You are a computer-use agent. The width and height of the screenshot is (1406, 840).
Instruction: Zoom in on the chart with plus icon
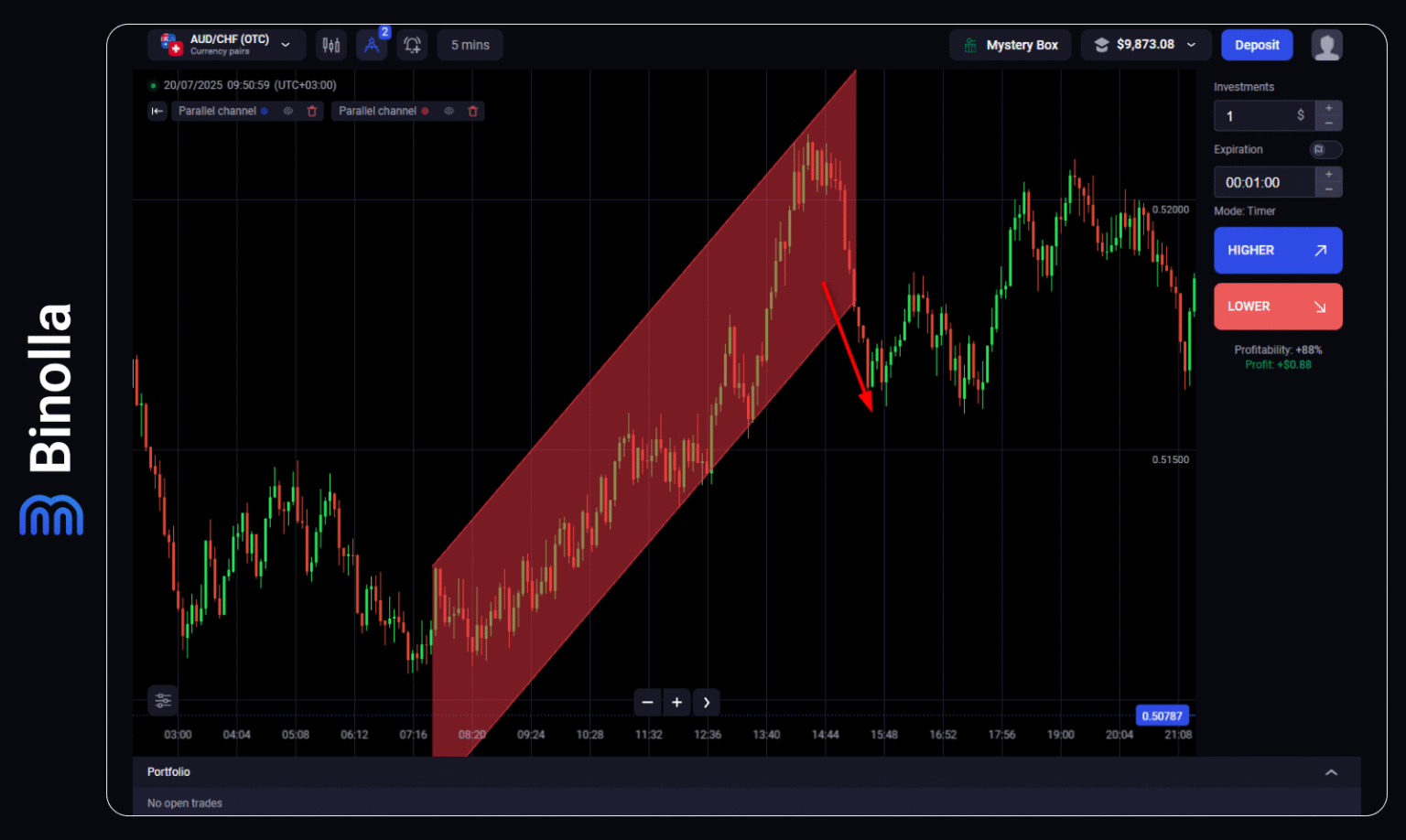point(676,702)
